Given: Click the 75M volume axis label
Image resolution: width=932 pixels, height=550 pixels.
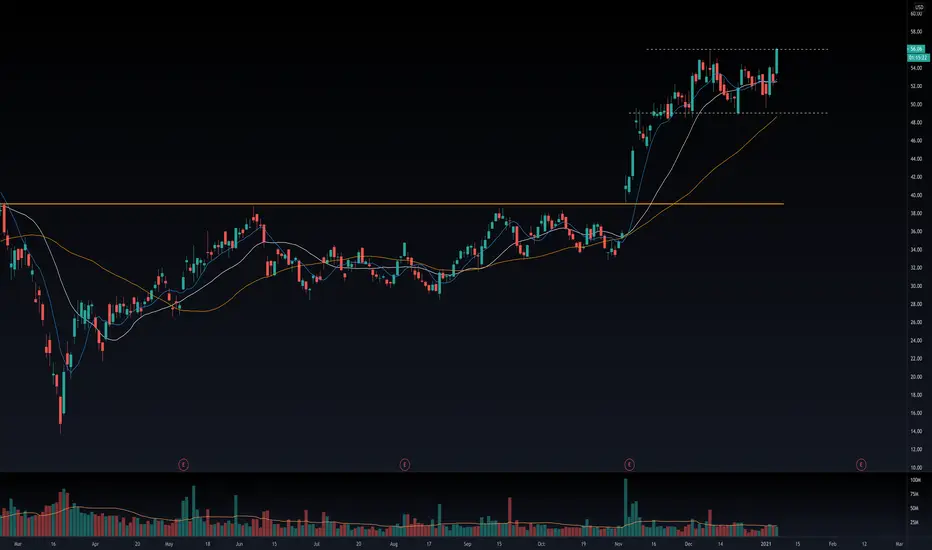Looking at the screenshot, I should click(916, 494).
